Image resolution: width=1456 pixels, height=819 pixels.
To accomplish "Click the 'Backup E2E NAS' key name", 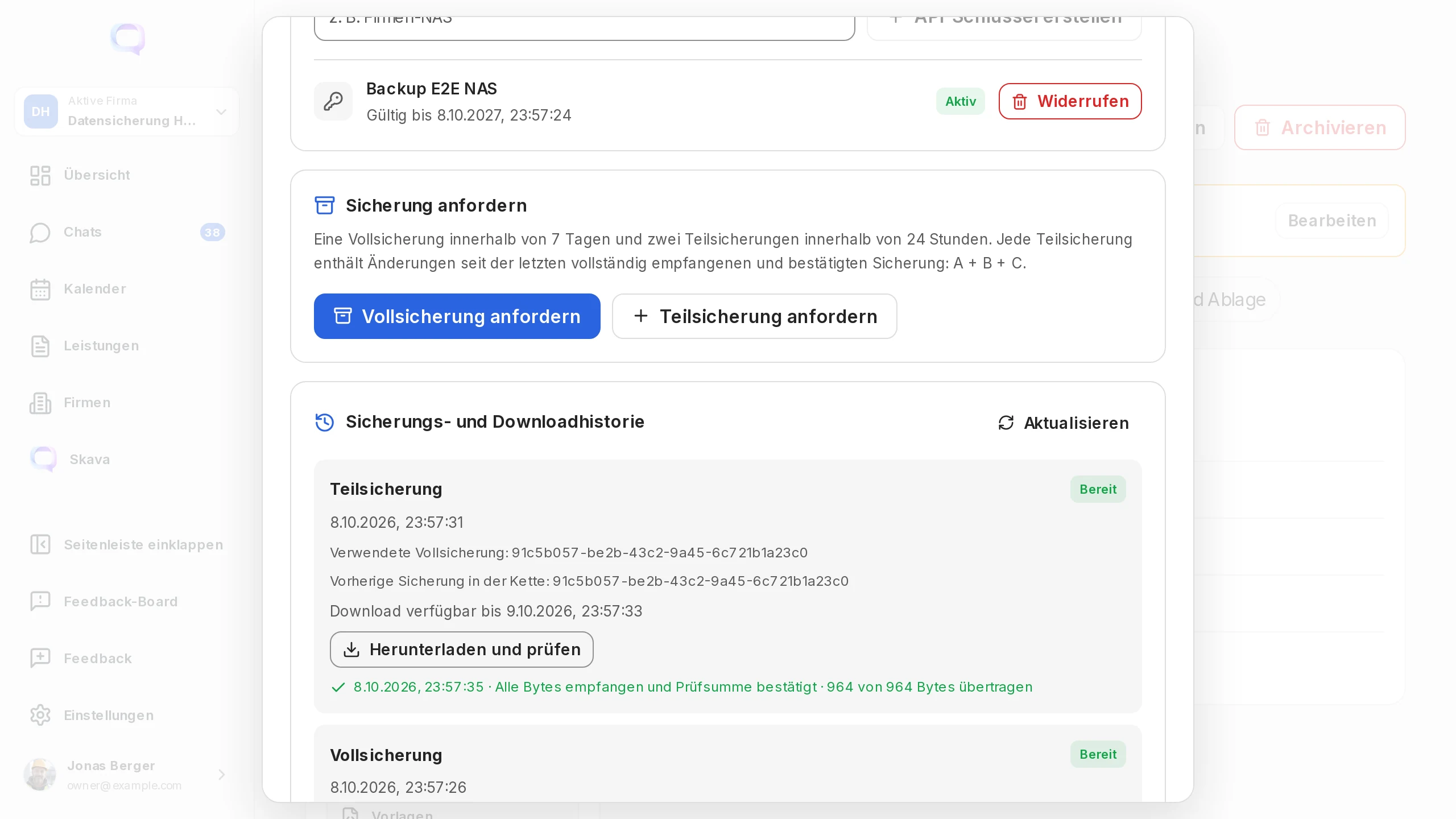I will pyautogui.click(x=432, y=89).
